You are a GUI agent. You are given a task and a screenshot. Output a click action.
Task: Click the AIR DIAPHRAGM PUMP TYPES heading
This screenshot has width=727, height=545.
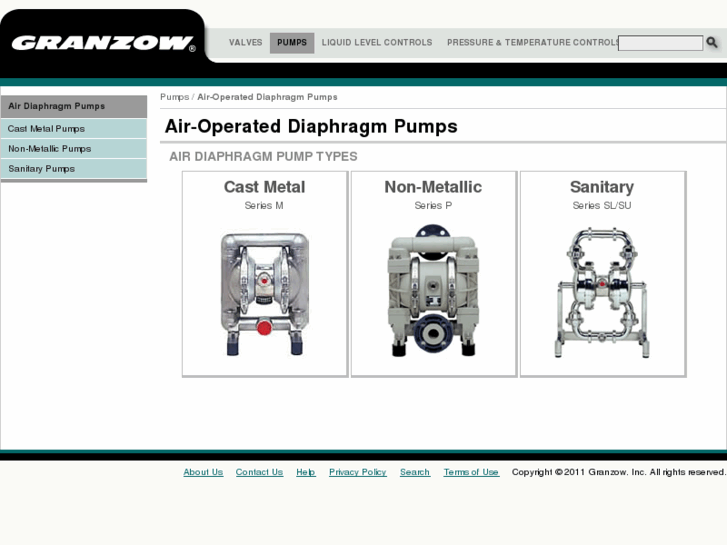coord(263,156)
